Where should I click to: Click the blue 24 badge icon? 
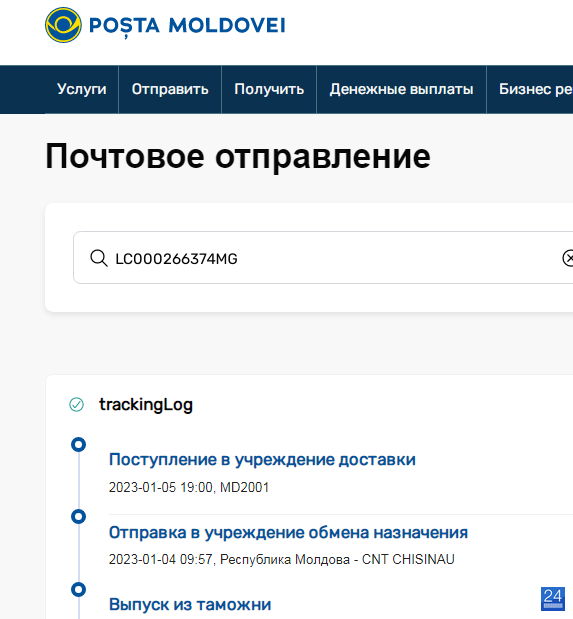point(553,598)
